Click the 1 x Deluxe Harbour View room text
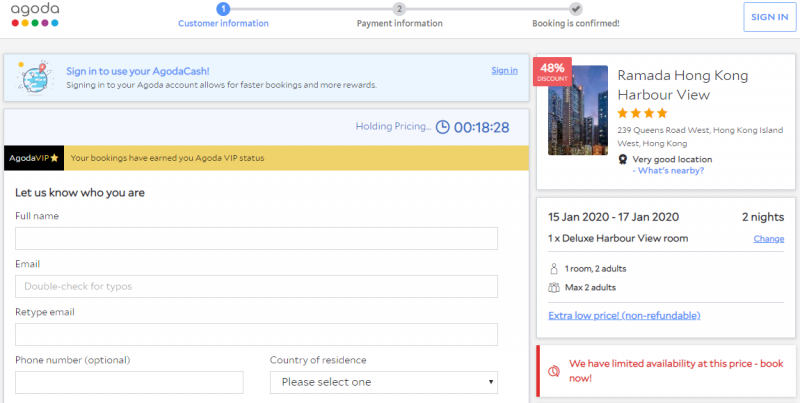 tap(618, 238)
